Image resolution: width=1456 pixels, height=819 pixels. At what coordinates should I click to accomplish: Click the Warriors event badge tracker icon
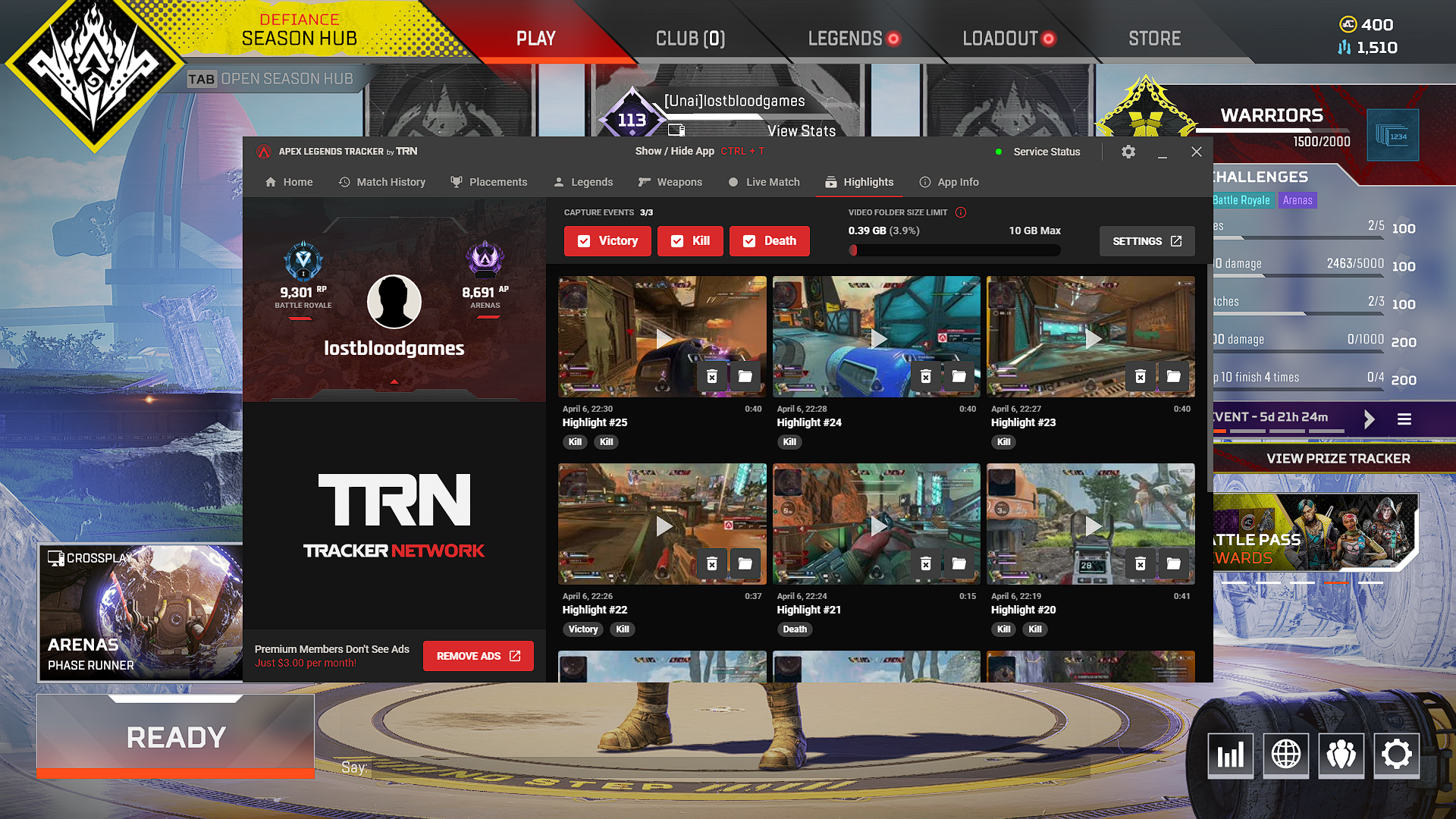[x=1393, y=136]
